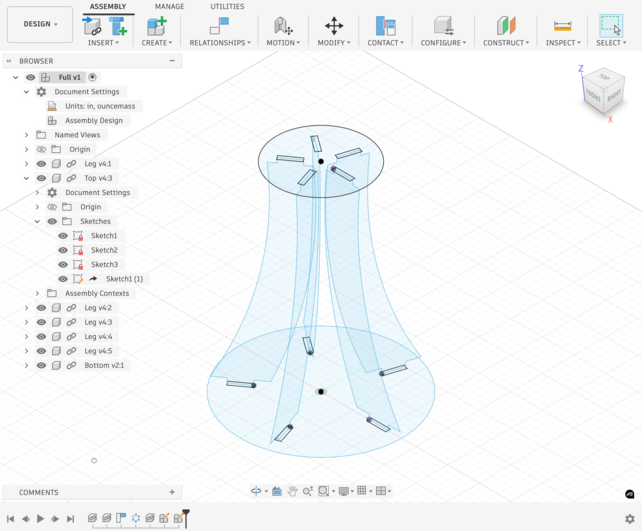Open the CREATE dropdown menu
This screenshot has width=642, height=531.
pos(157,43)
